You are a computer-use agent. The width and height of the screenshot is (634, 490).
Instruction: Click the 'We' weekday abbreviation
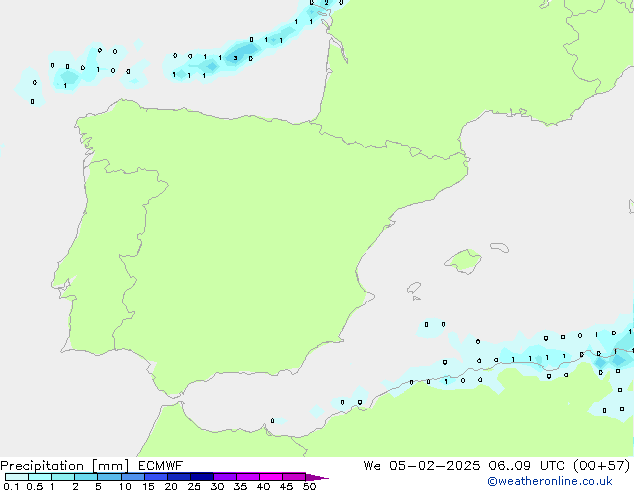coord(372,466)
